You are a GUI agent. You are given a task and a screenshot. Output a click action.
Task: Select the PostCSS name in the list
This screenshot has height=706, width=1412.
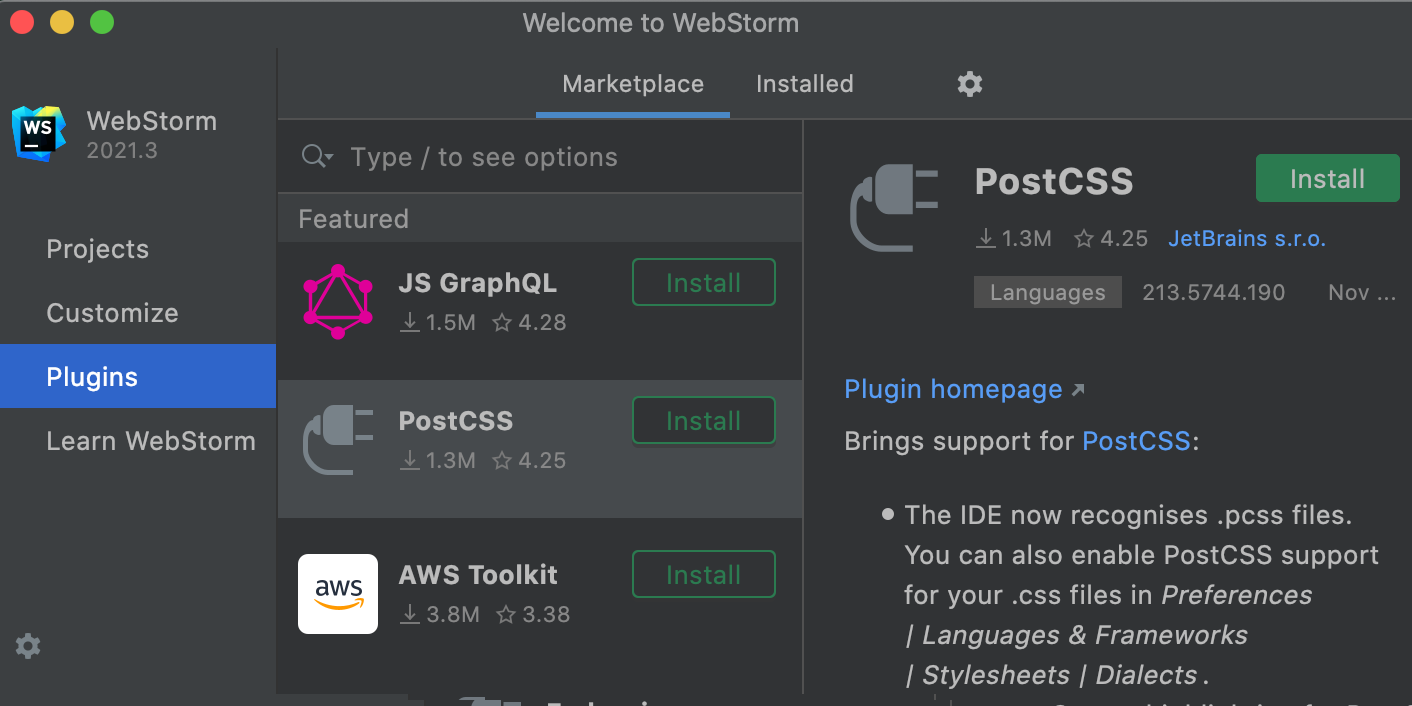pyautogui.click(x=456, y=421)
